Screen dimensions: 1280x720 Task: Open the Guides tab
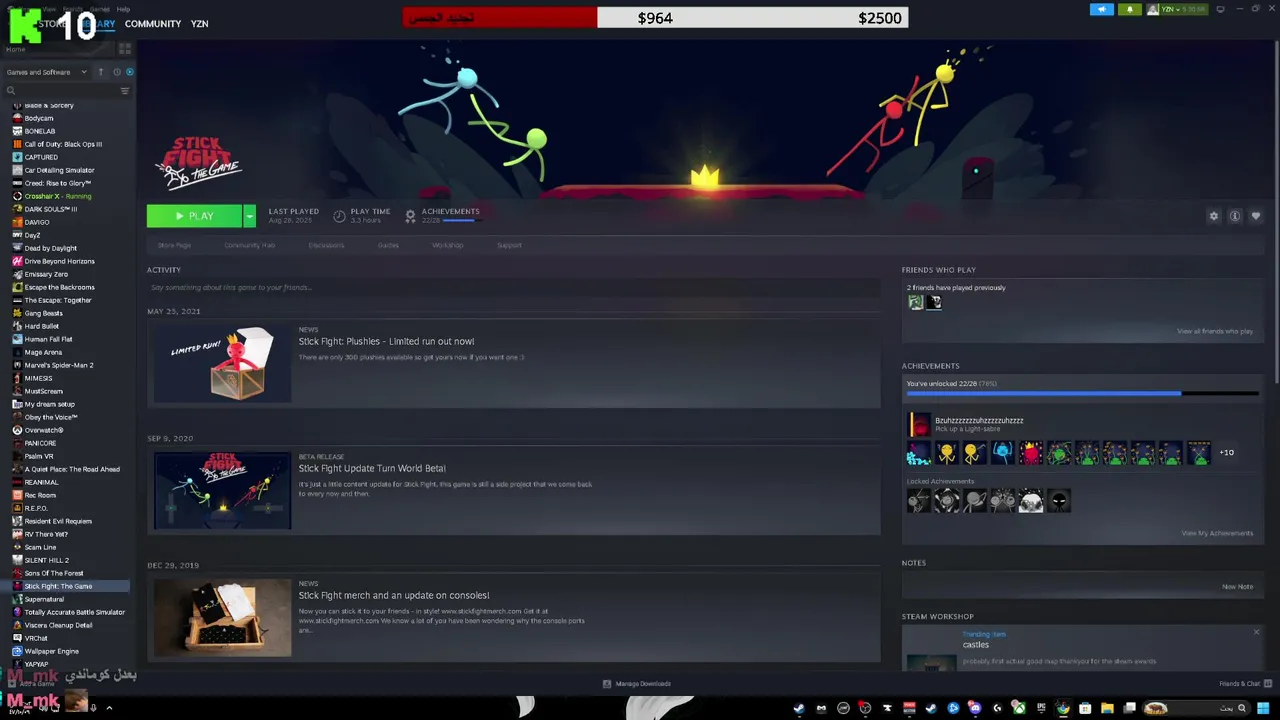tap(388, 245)
